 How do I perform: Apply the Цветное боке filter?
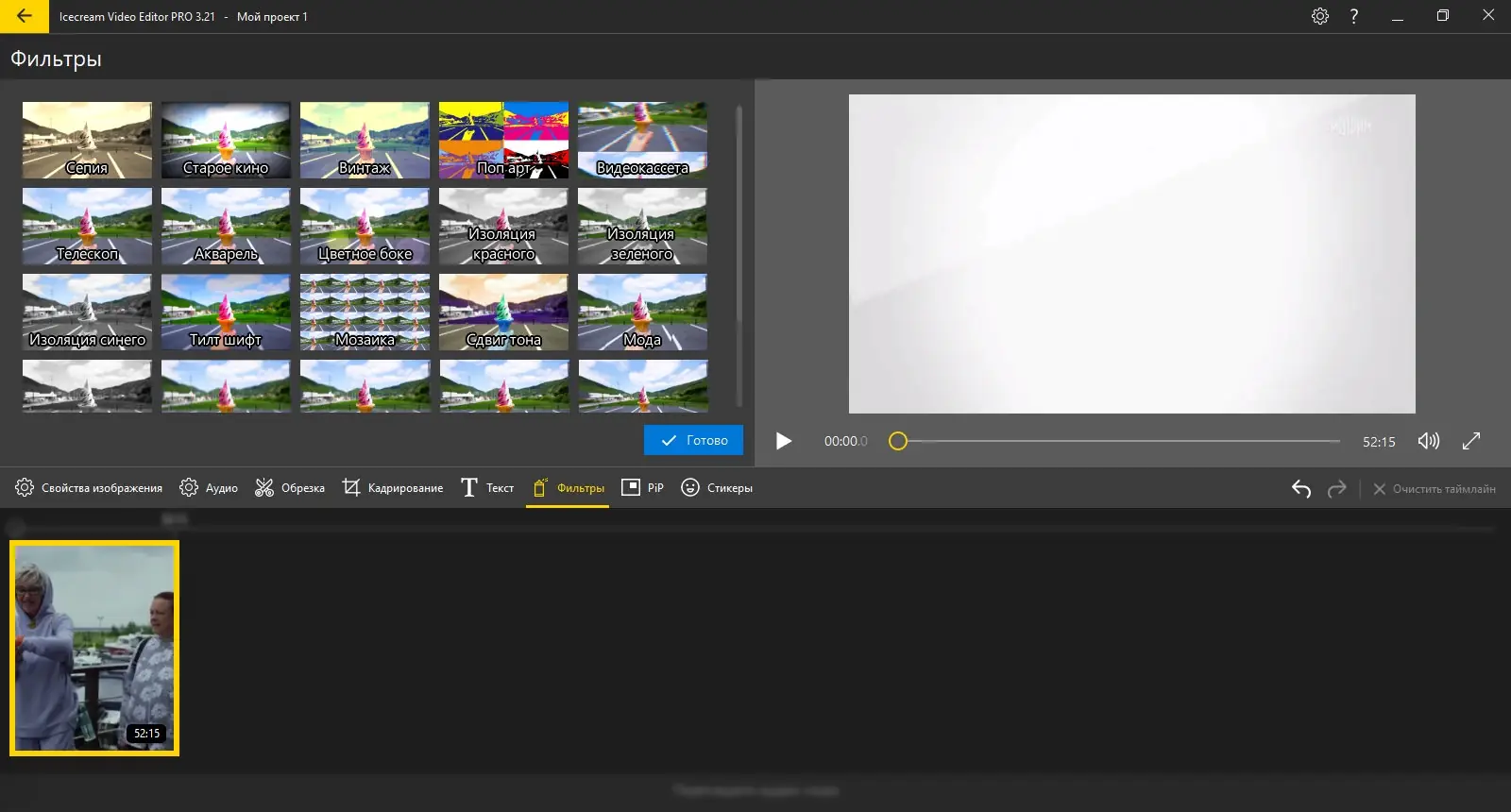(365, 227)
